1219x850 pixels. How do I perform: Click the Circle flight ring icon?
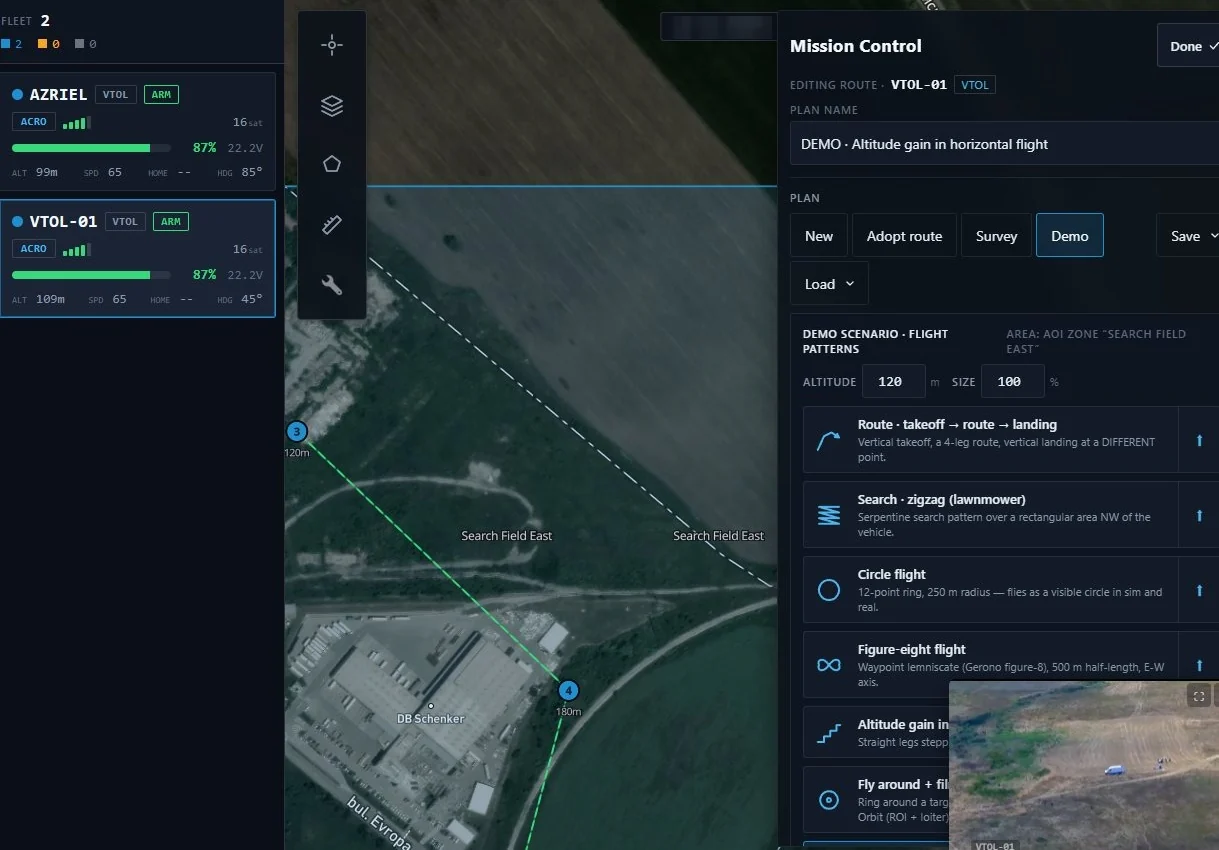829,590
